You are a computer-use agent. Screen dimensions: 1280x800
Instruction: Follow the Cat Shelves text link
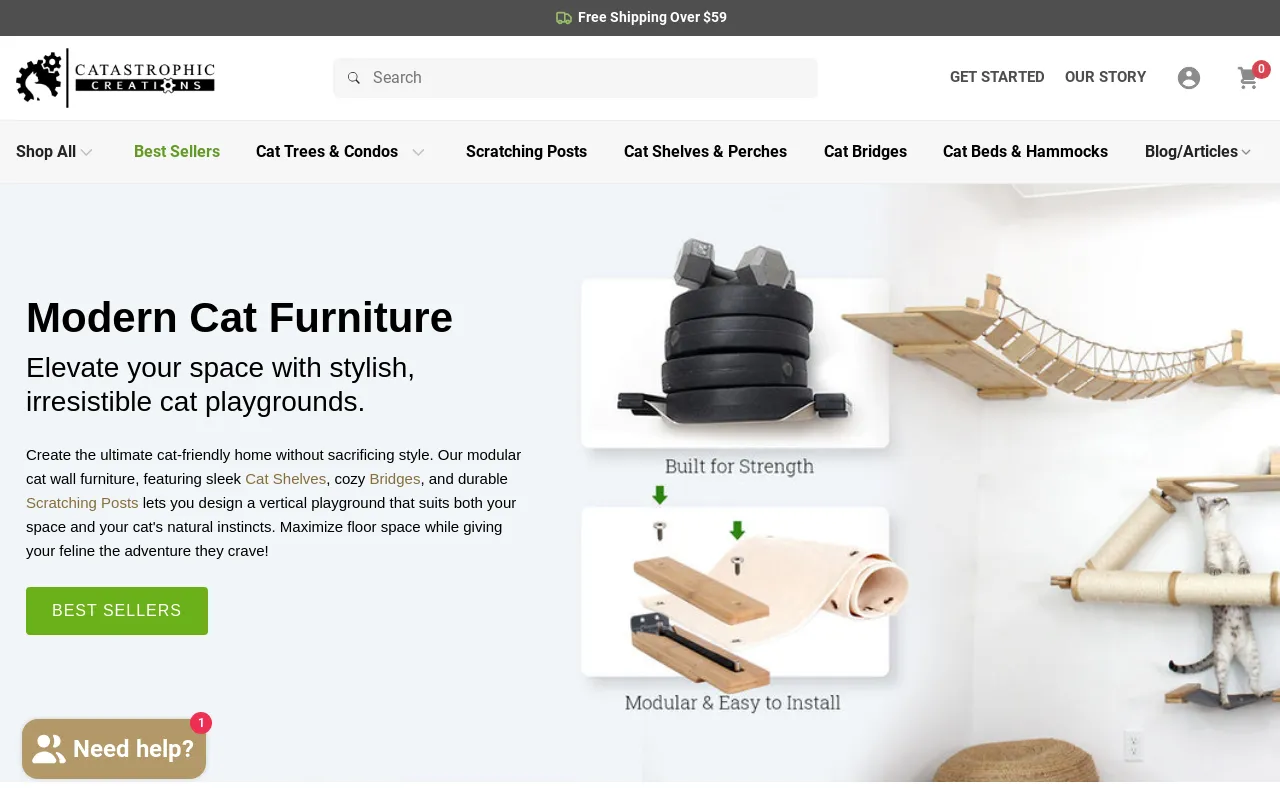tap(286, 479)
